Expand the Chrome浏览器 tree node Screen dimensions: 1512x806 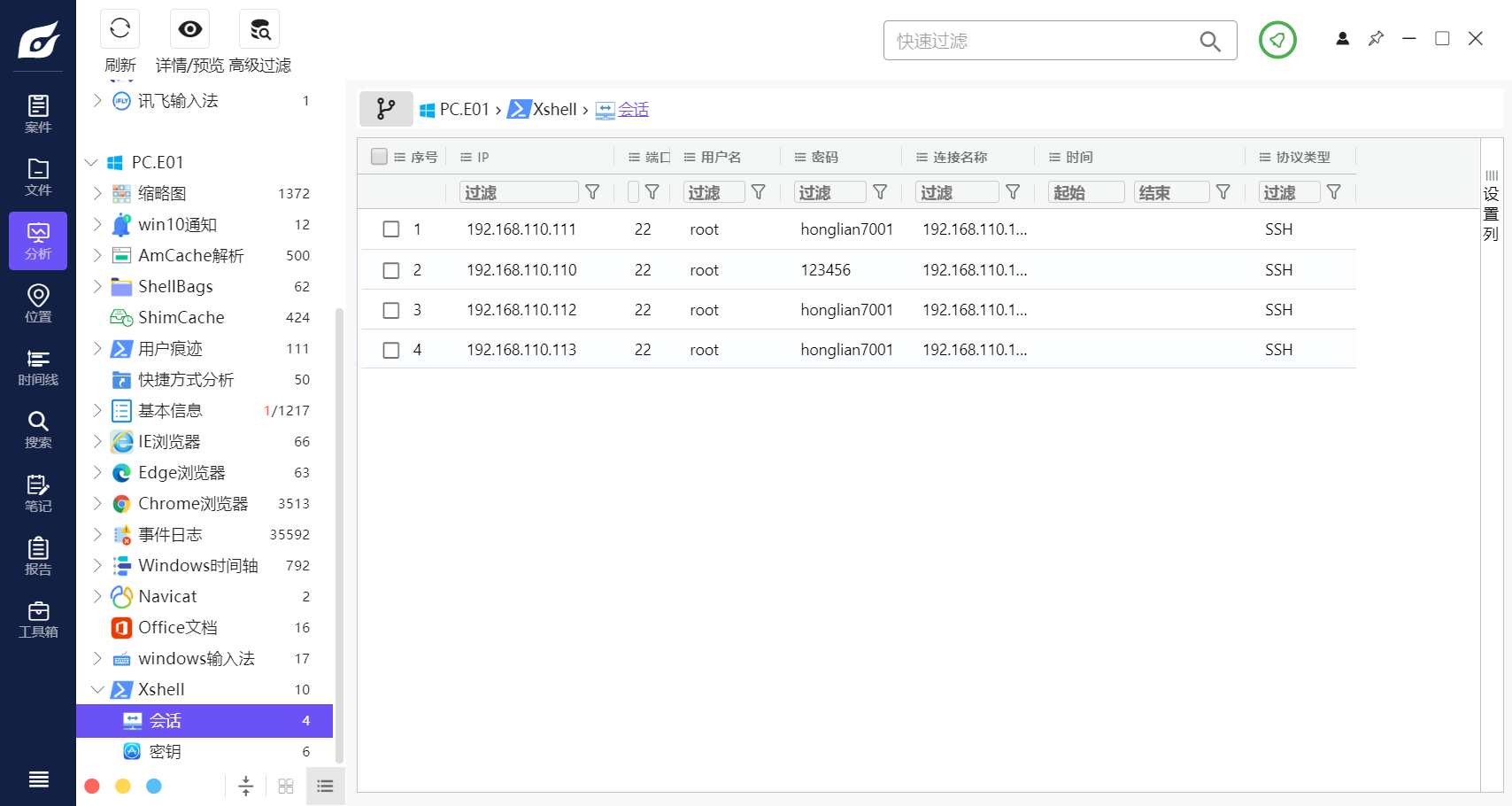[97, 503]
